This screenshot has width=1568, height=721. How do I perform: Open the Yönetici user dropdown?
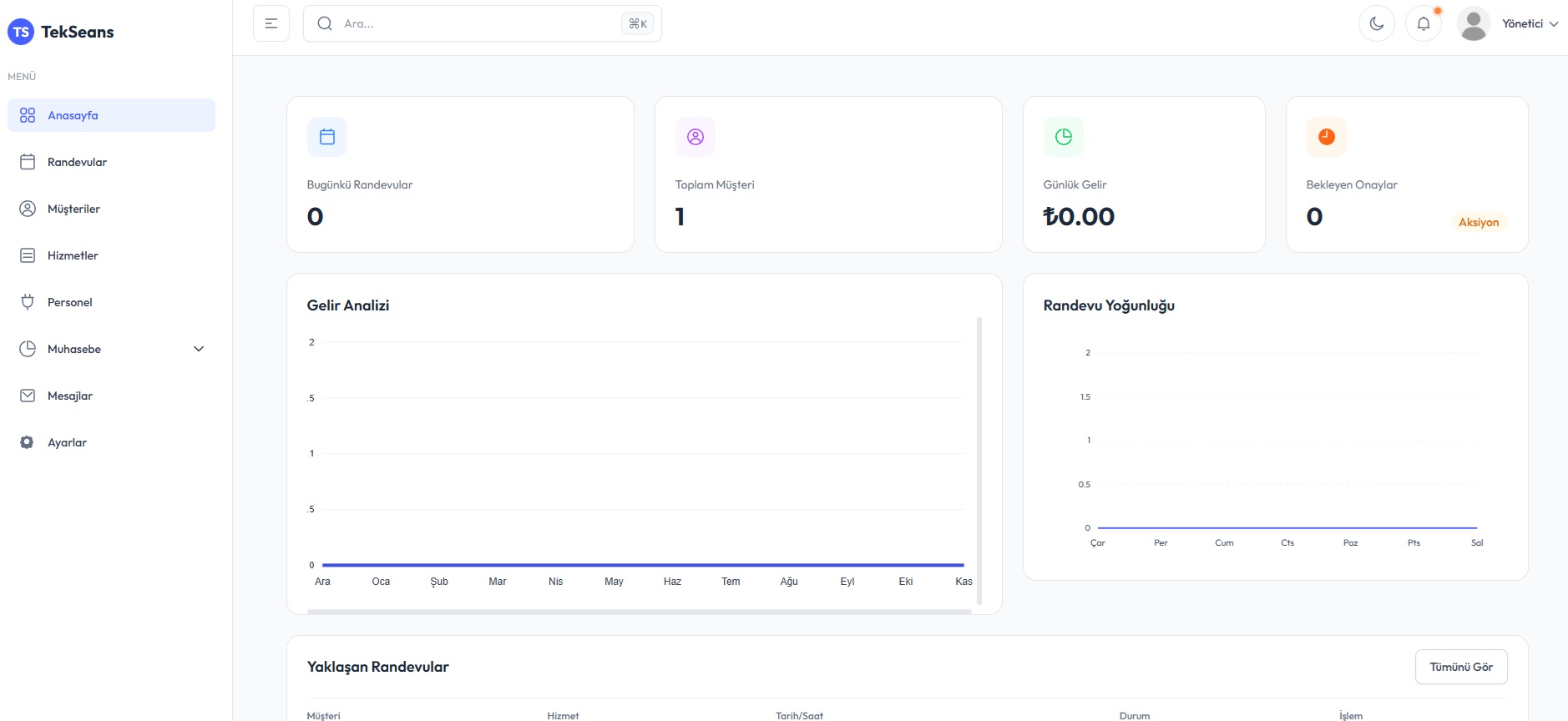tap(1530, 23)
